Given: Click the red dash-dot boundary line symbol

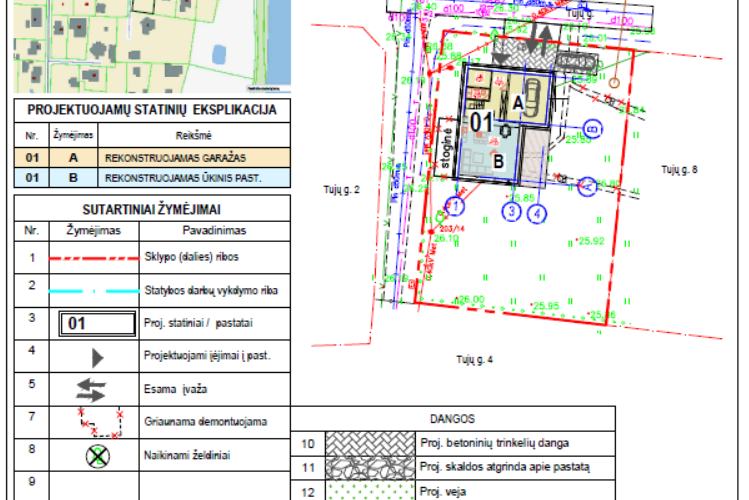Looking at the screenshot, I should click(94, 258).
